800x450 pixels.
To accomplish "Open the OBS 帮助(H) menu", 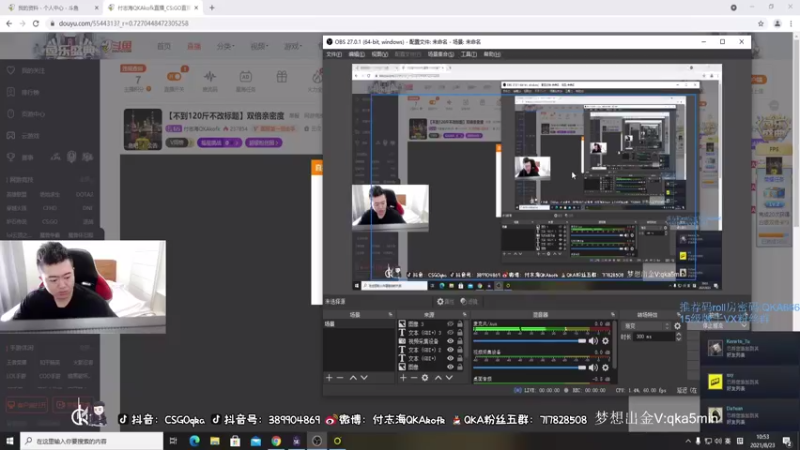I will tap(491, 54).
